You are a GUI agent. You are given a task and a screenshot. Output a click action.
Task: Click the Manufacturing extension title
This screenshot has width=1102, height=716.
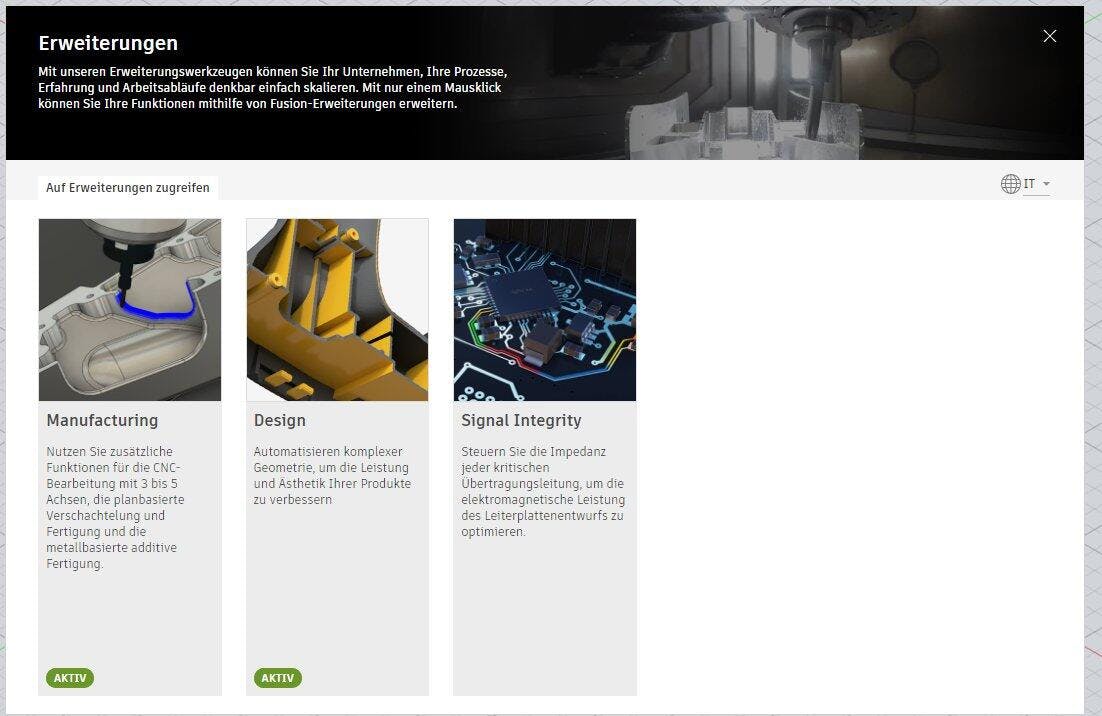[102, 420]
